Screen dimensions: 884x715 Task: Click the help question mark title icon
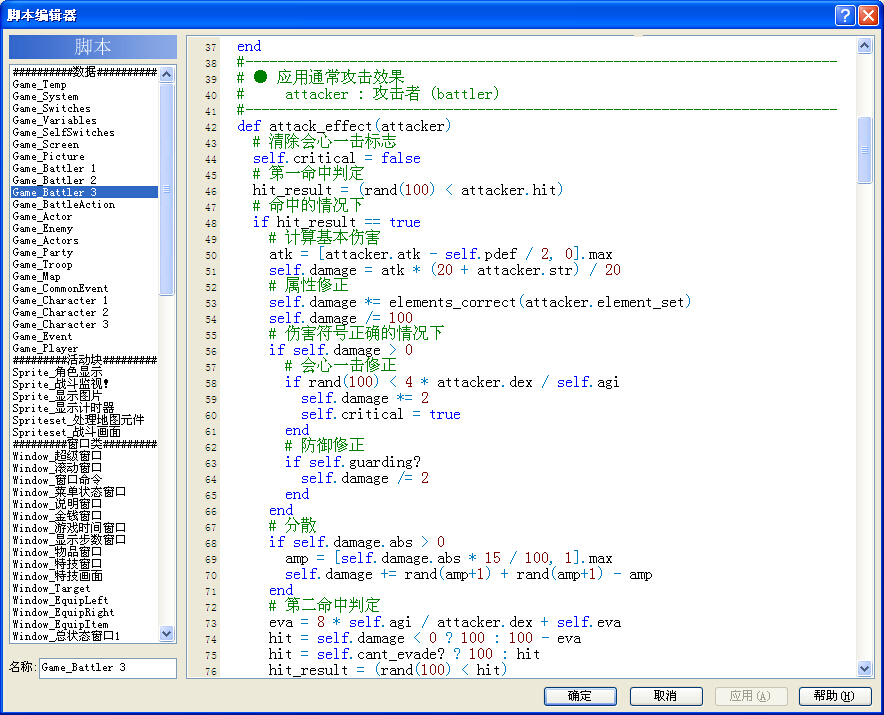[x=845, y=15]
